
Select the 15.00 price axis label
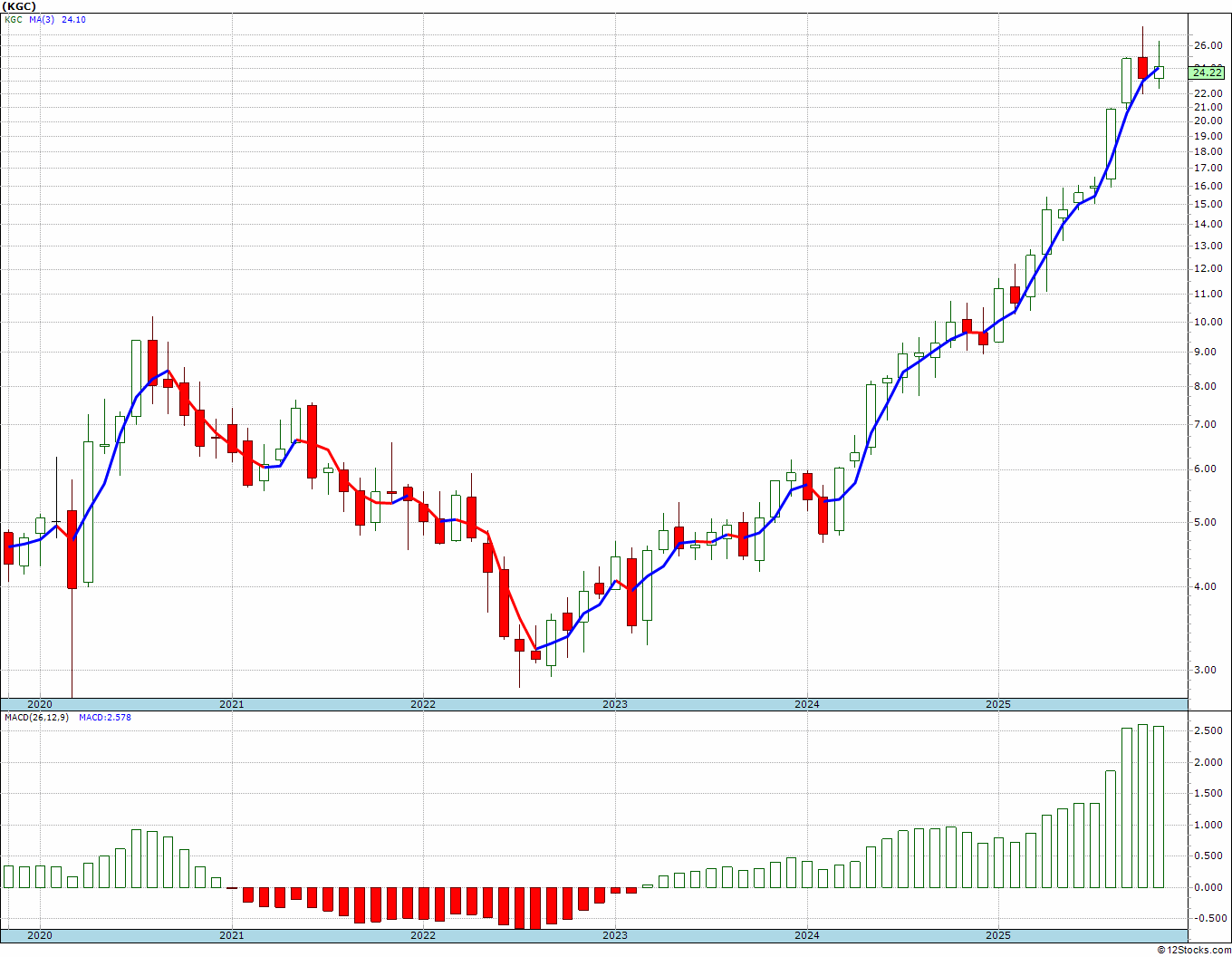1207,204
